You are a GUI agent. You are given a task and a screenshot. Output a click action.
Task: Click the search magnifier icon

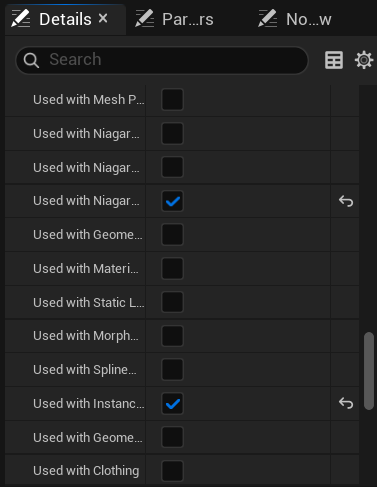tap(31, 60)
